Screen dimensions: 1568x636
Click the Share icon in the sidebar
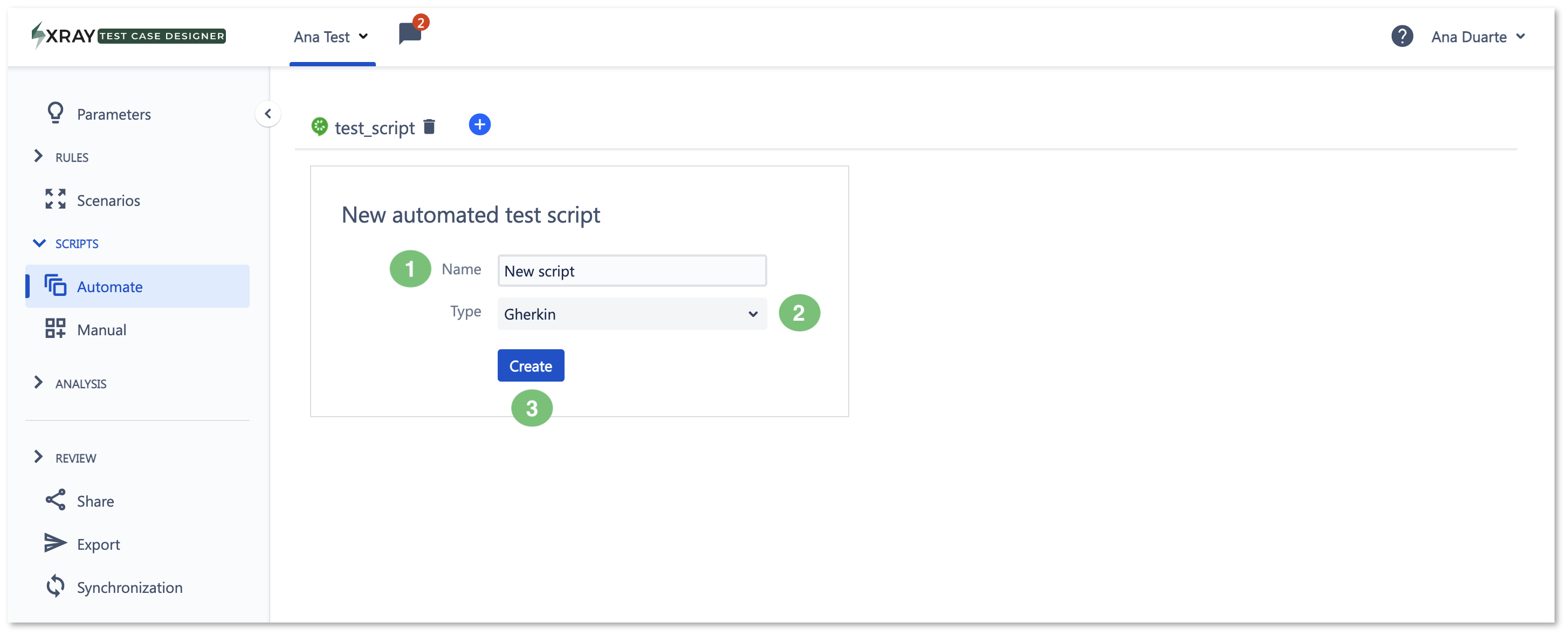click(x=56, y=500)
